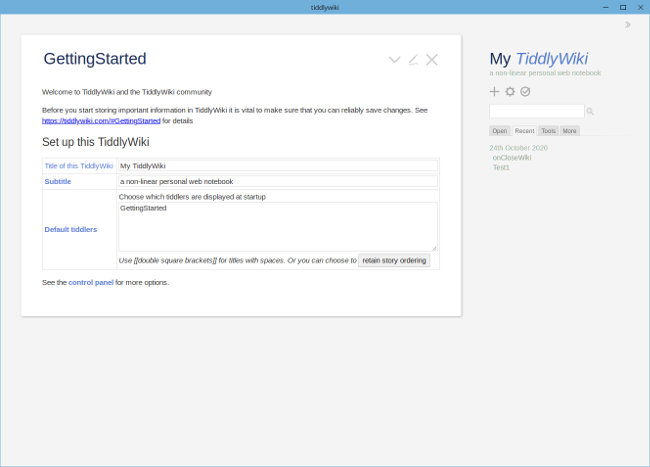Viewport: 650px width, 467px height.
Task: Click the Set up this TiddlyWiki heading
Action: coord(95,142)
